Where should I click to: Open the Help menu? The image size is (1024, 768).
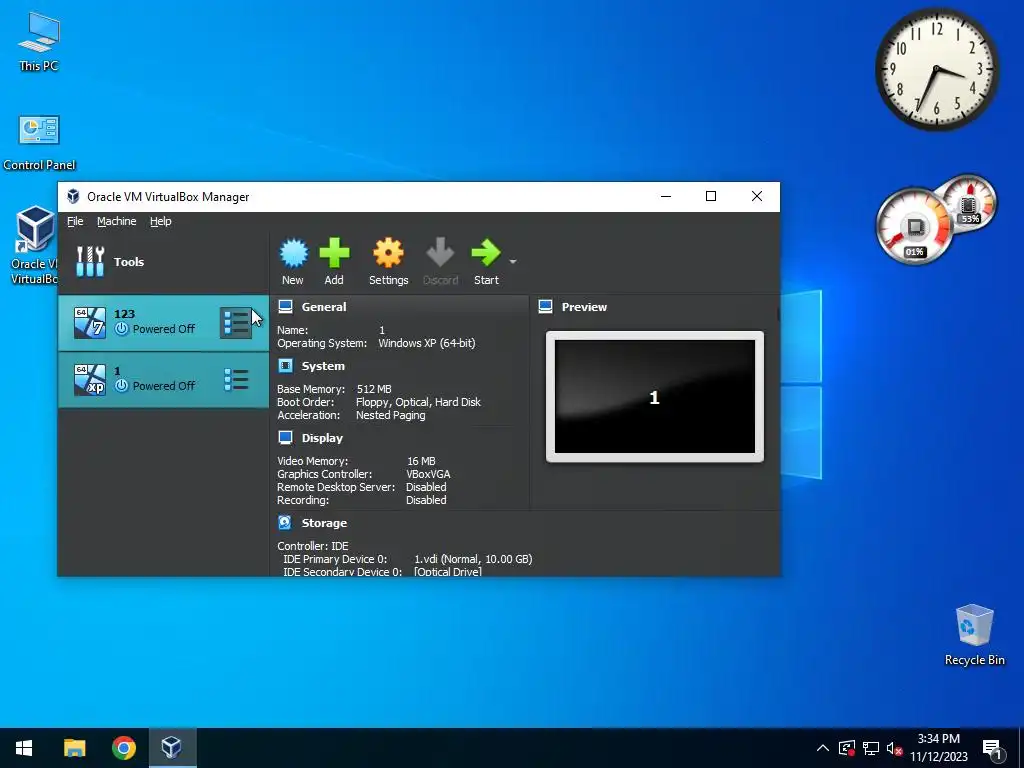click(x=161, y=221)
